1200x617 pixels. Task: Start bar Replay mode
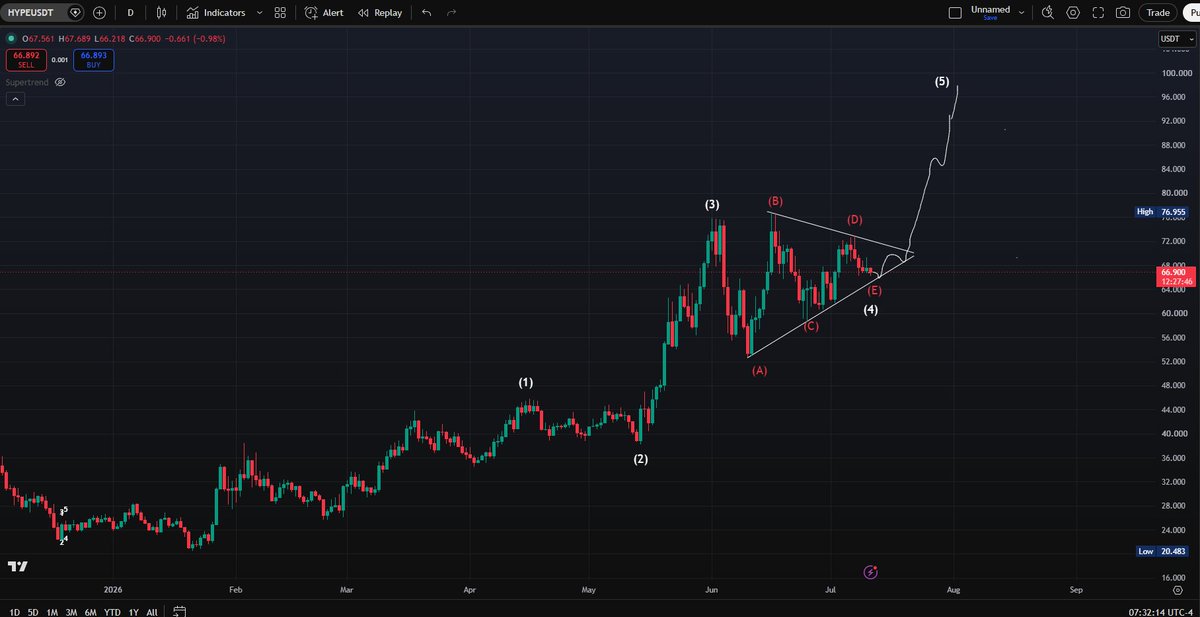(380, 13)
